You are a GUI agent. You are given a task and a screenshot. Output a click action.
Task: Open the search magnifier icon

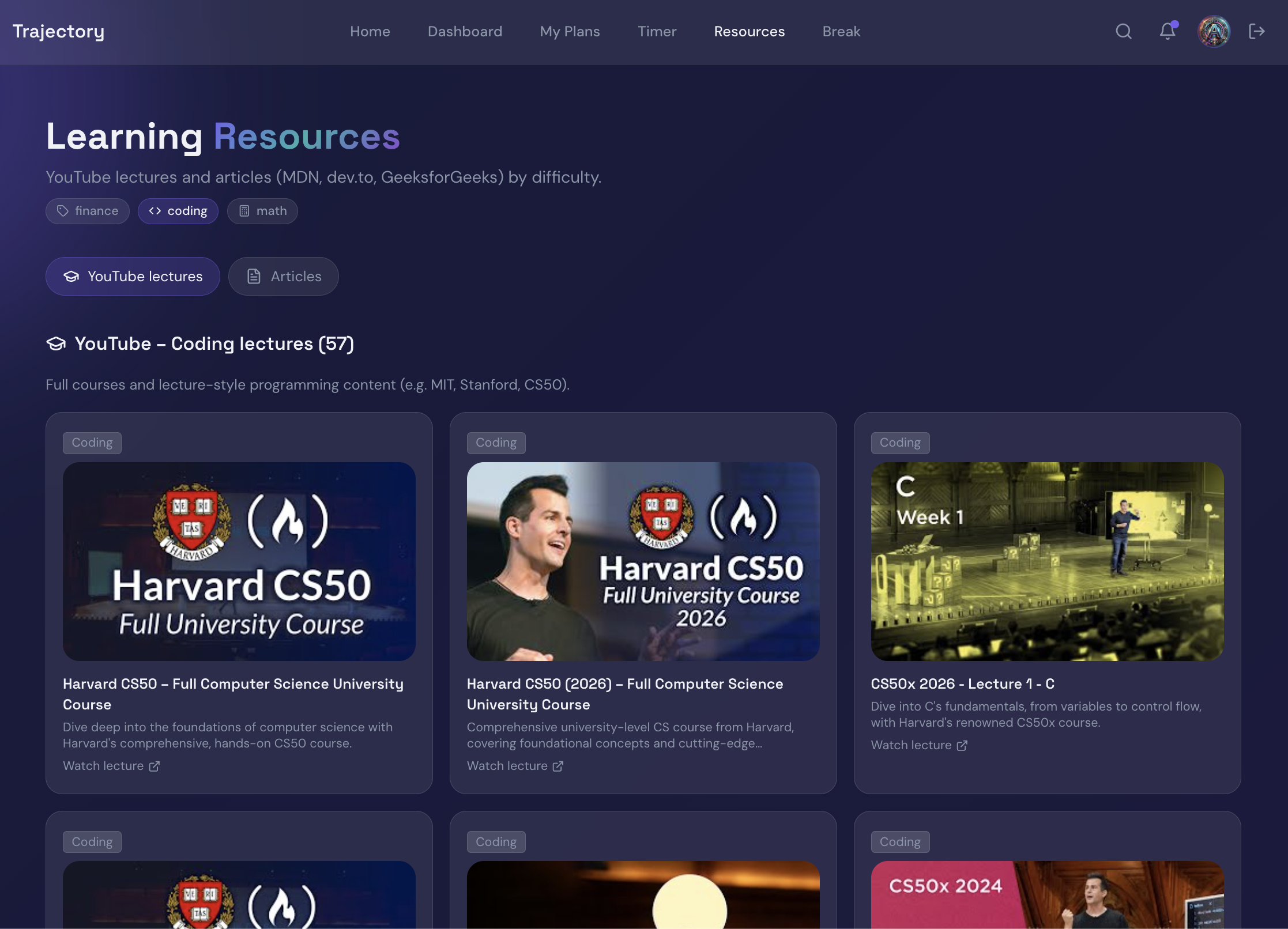coord(1123,31)
